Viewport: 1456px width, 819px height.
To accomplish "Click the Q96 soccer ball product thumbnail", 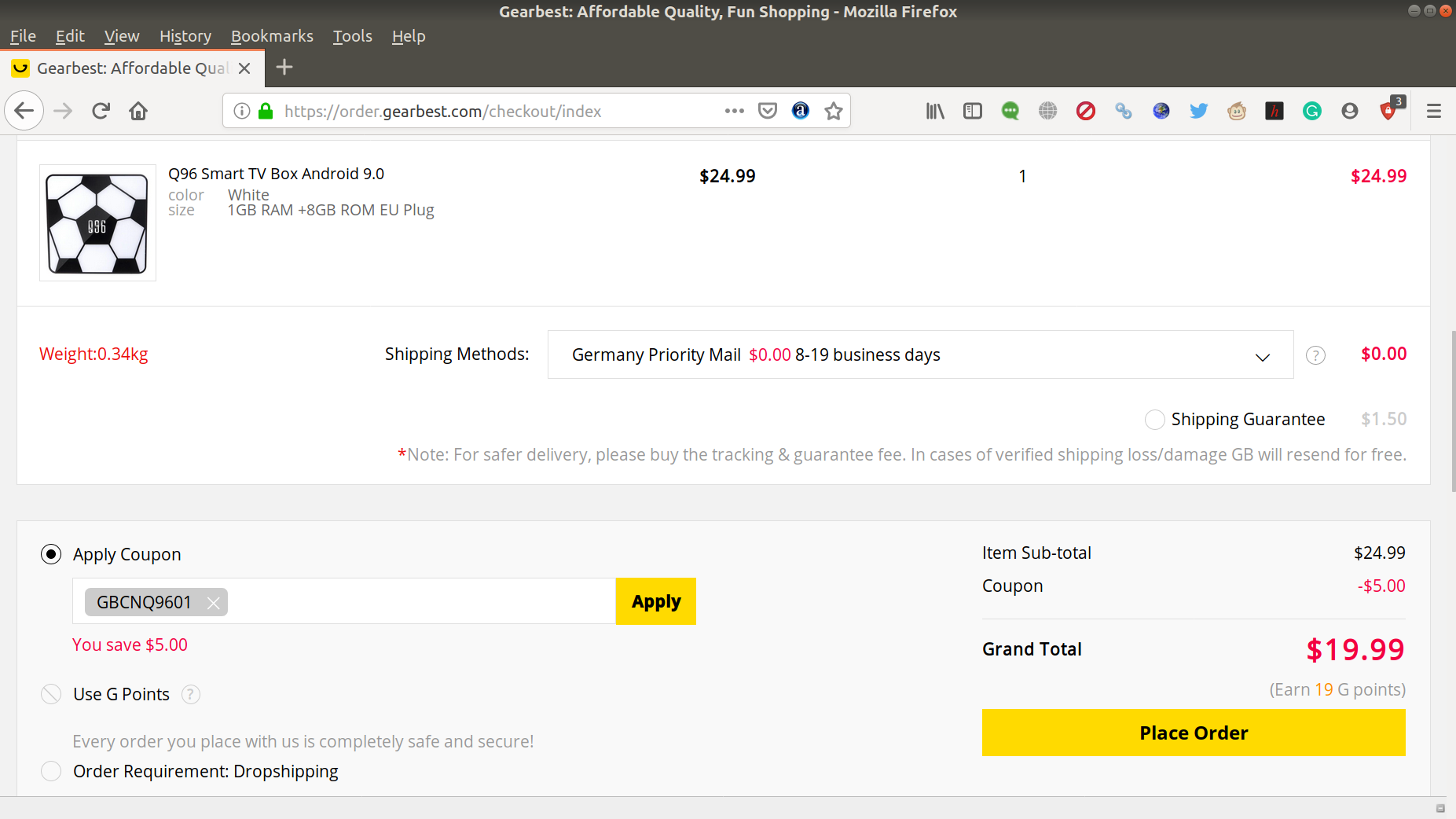I will [x=97, y=222].
